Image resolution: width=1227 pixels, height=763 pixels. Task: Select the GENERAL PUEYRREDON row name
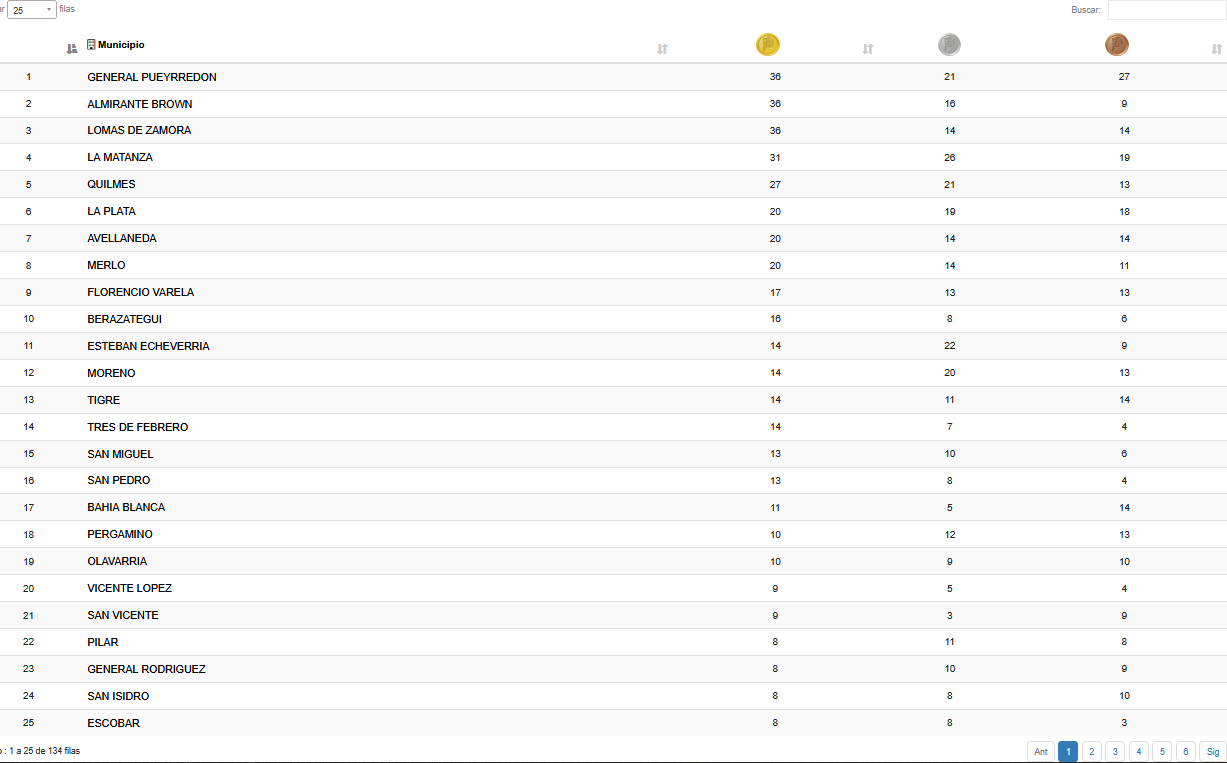click(x=152, y=77)
